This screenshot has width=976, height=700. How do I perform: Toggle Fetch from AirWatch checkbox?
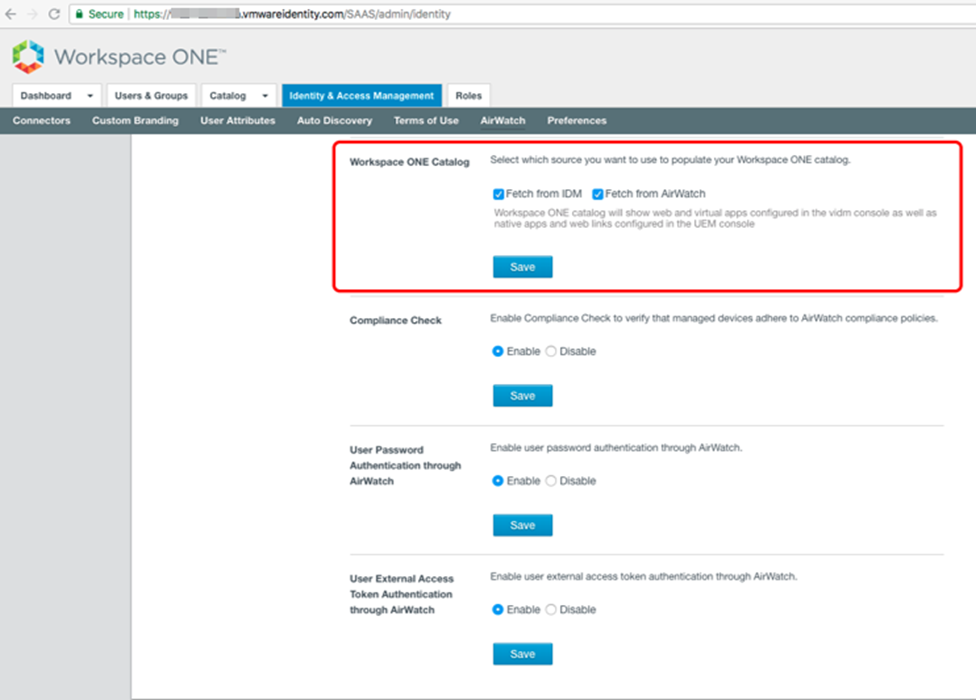tap(598, 194)
